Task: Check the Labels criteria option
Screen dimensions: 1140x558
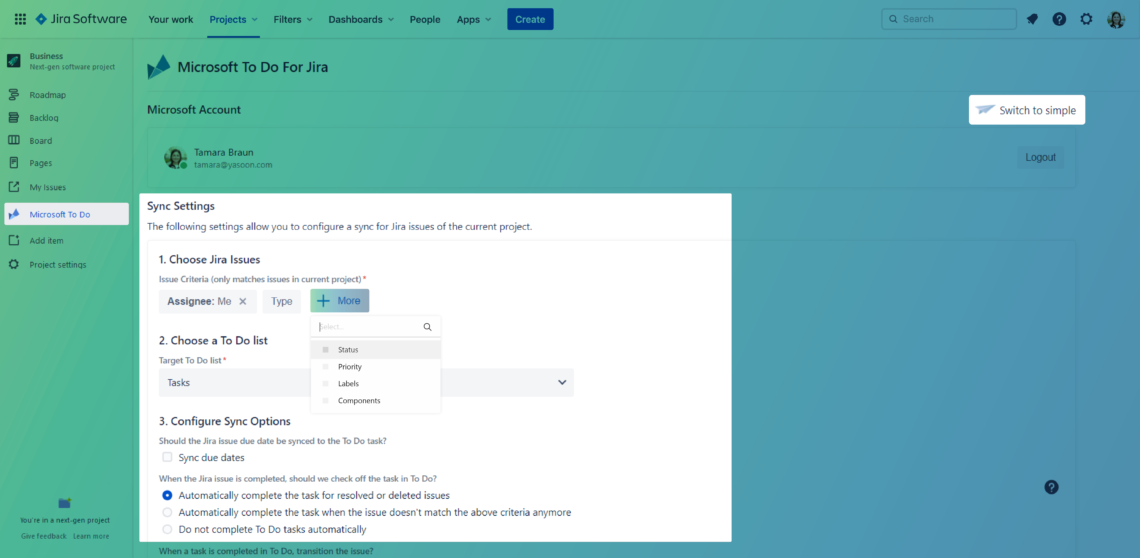Action: click(326, 383)
